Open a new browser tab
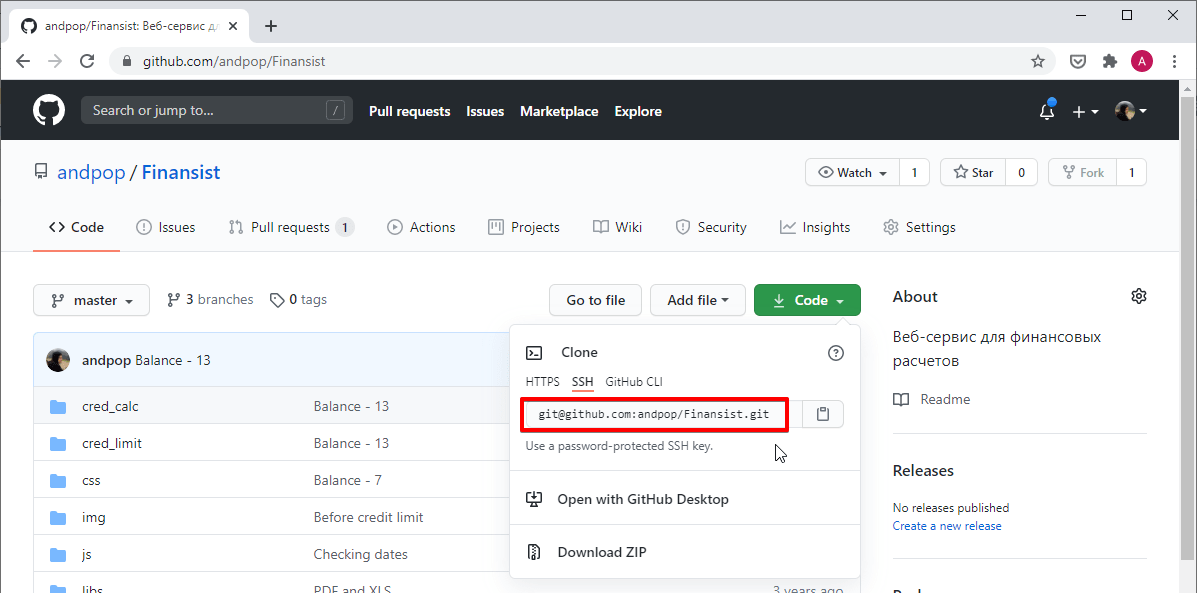Viewport: 1197px width, 593px height. tap(270, 26)
